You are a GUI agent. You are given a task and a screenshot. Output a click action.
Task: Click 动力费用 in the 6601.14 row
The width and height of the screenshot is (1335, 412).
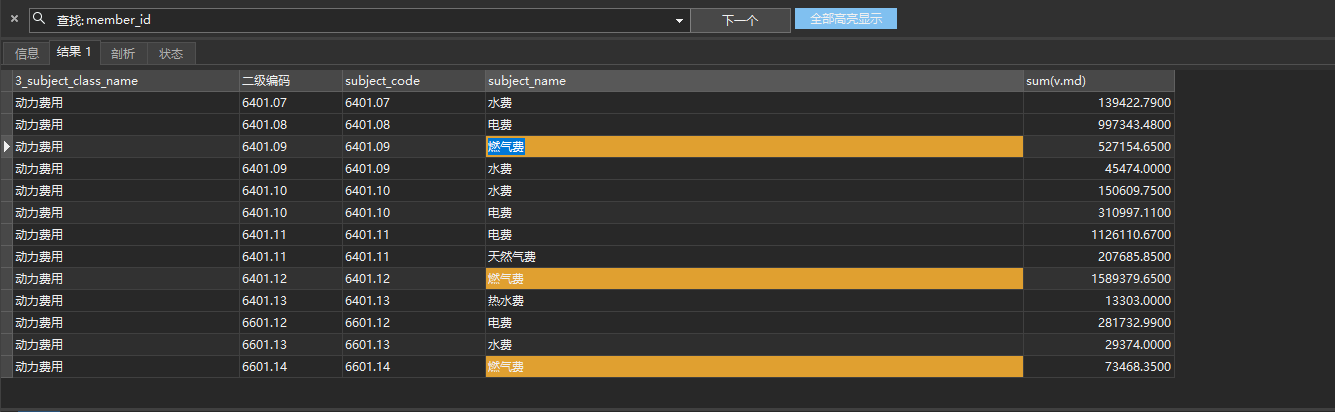click(x=125, y=367)
